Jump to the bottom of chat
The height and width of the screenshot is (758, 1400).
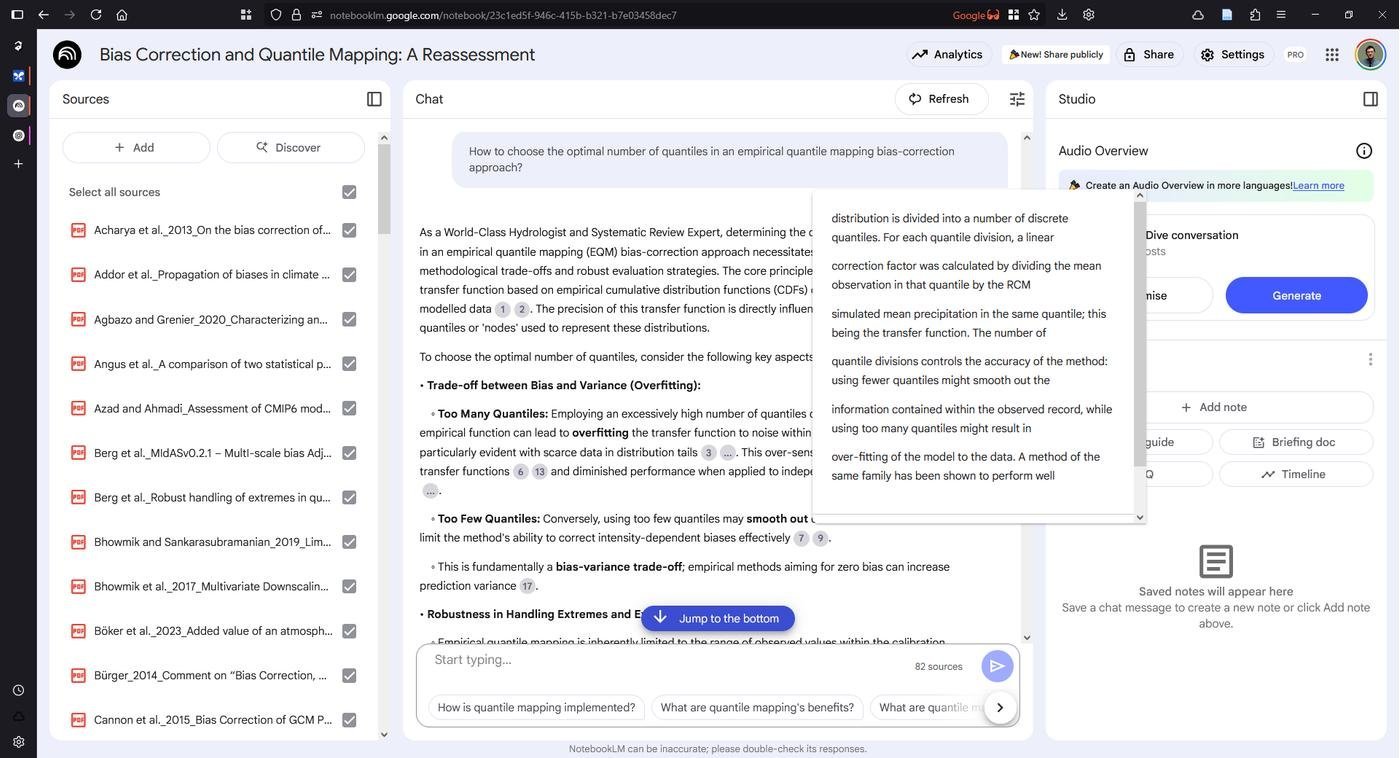[718, 619]
